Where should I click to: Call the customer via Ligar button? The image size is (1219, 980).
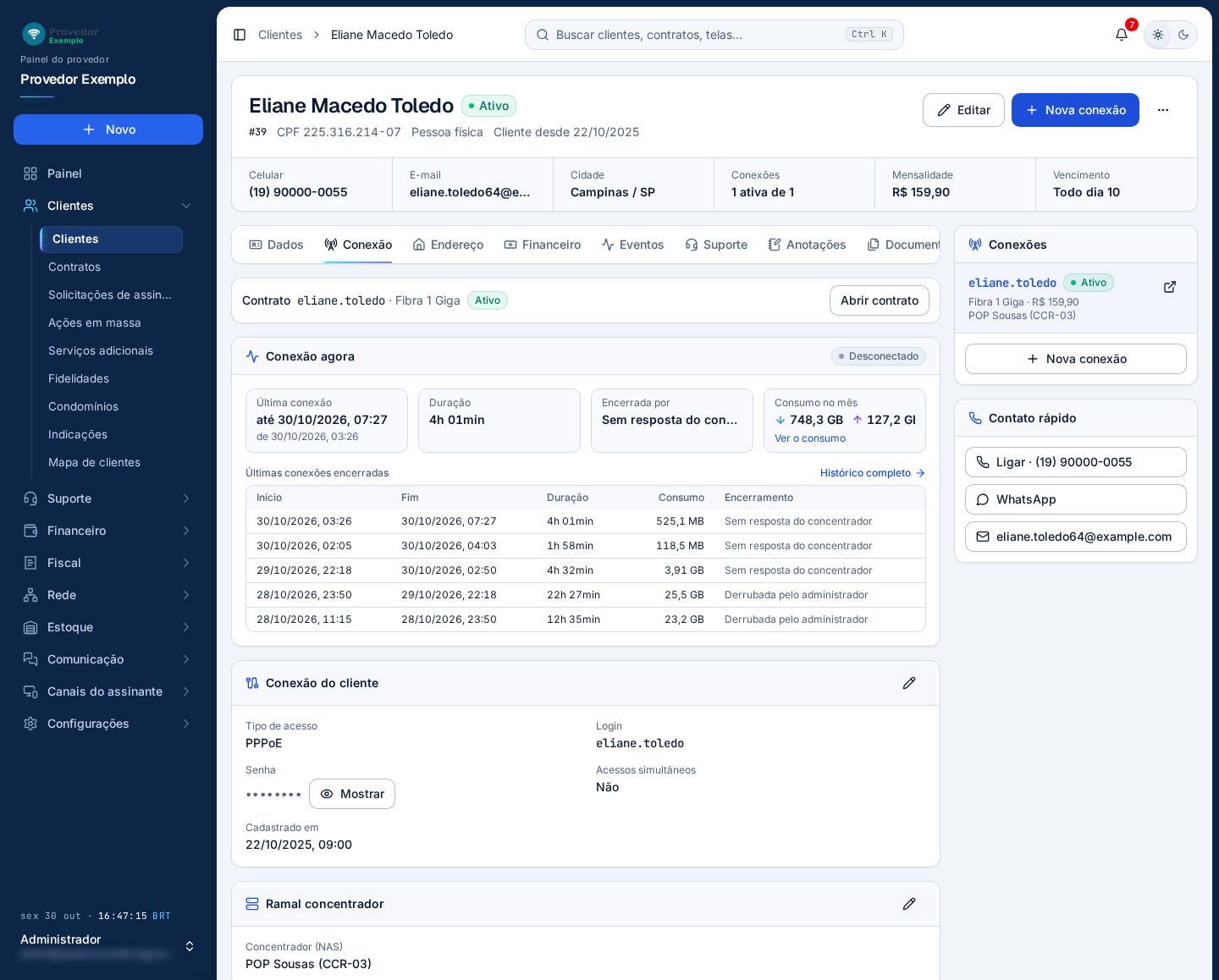1076,462
